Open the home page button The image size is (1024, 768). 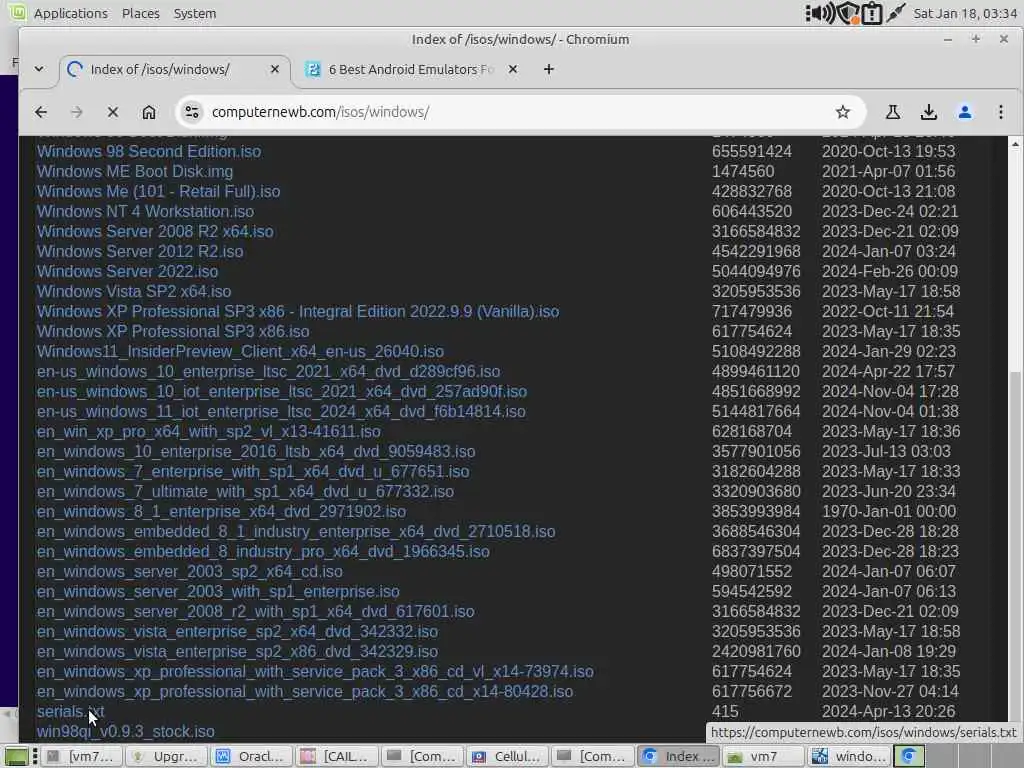149,112
